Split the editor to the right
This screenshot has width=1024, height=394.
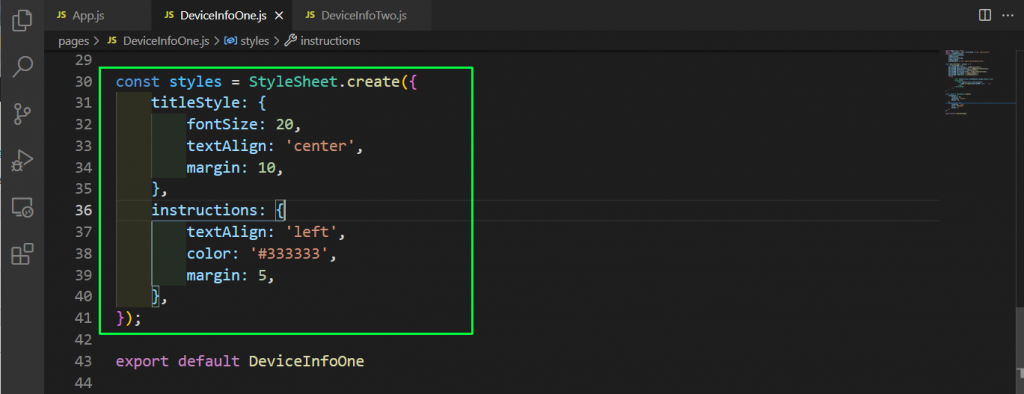(x=985, y=14)
